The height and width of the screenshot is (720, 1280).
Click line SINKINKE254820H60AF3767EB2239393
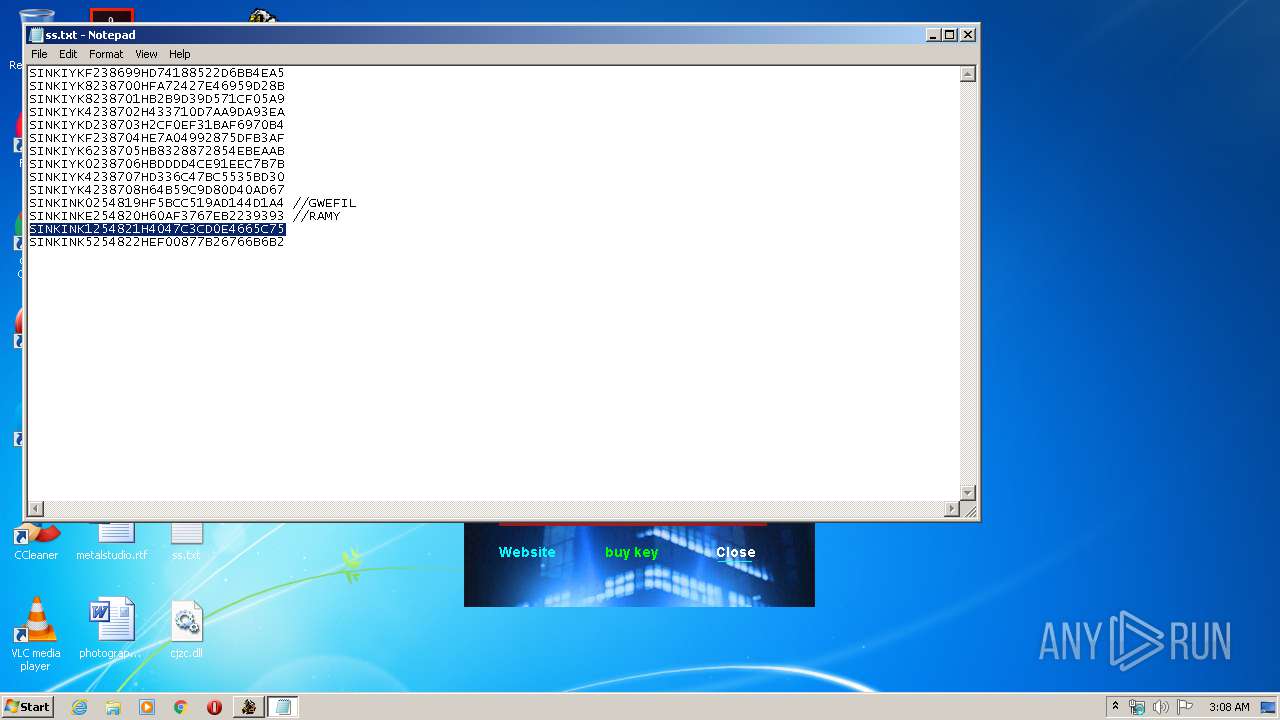[x=157, y=216]
